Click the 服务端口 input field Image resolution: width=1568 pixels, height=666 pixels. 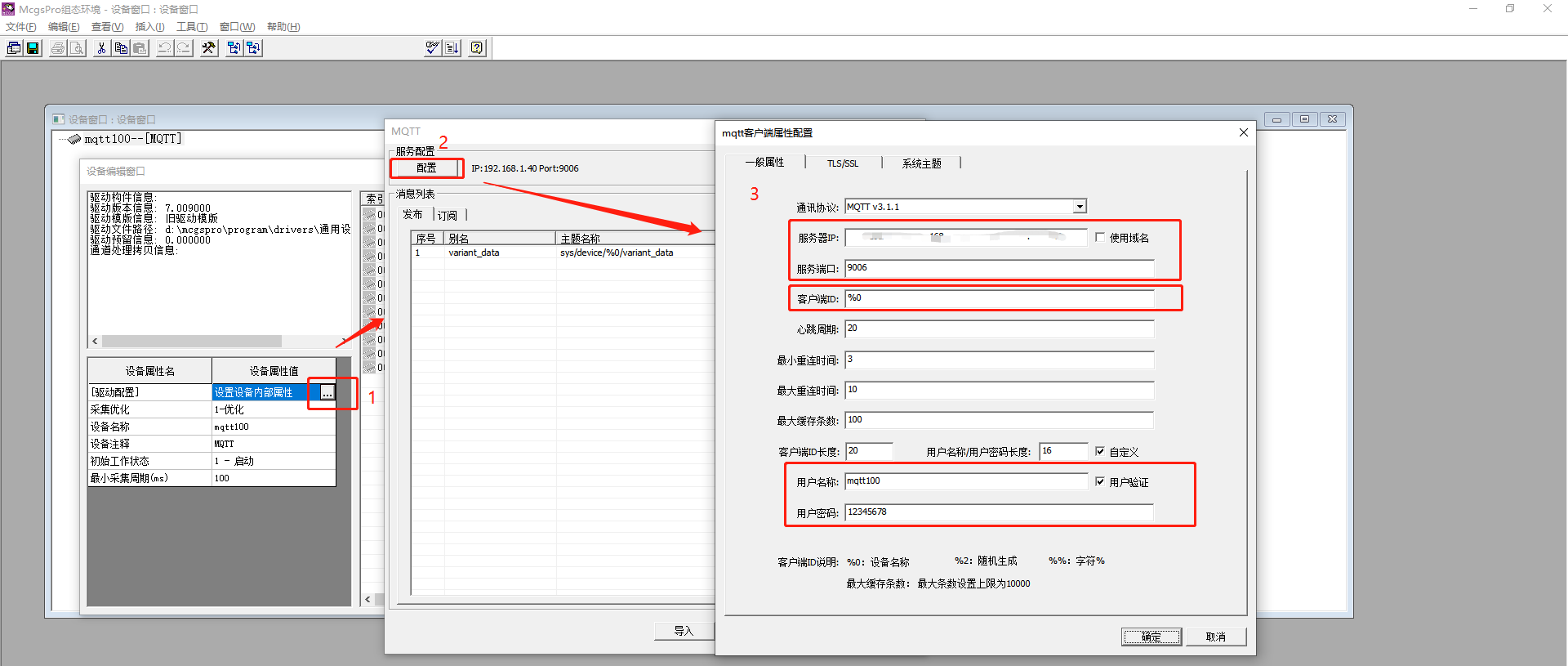999,268
